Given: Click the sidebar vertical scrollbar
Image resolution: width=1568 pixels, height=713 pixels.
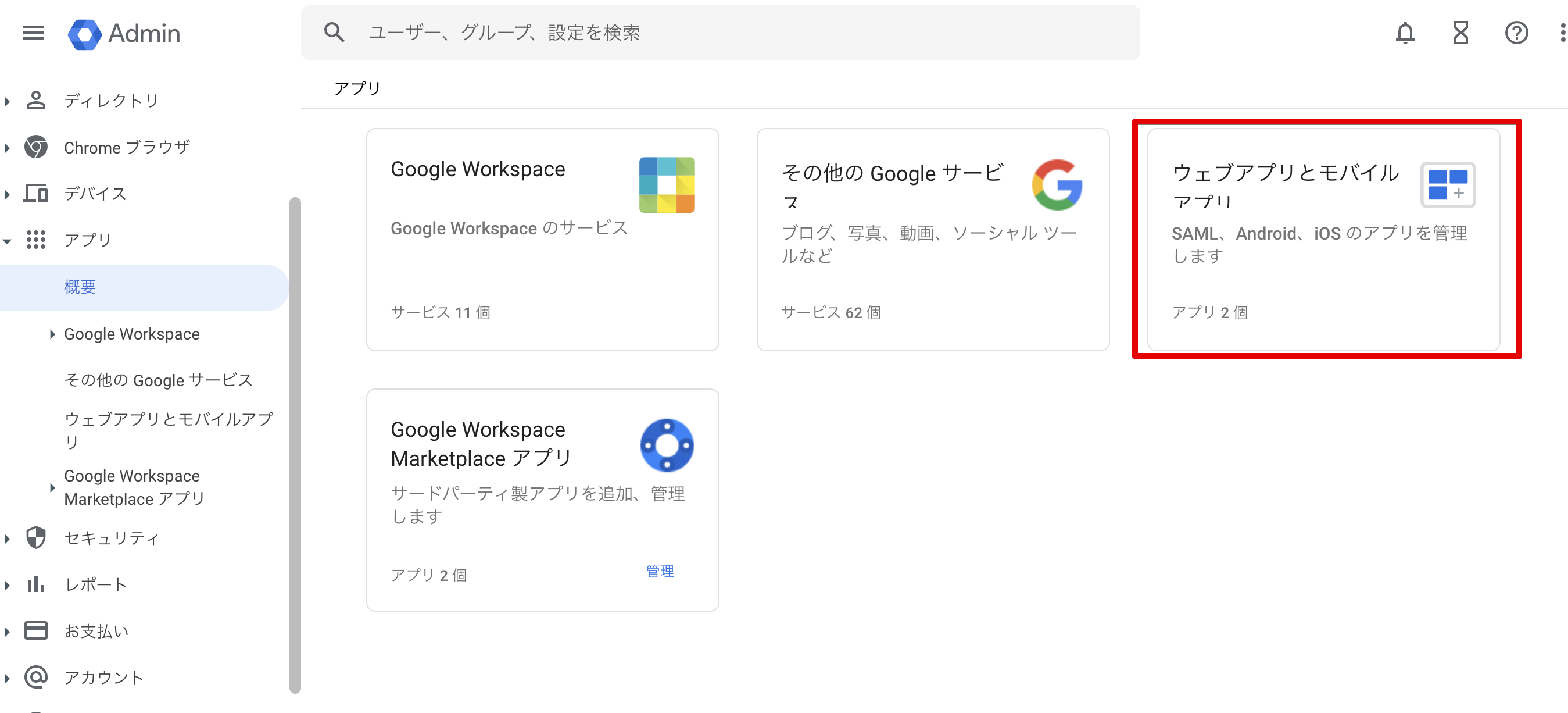Looking at the screenshot, I should tap(295, 444).
